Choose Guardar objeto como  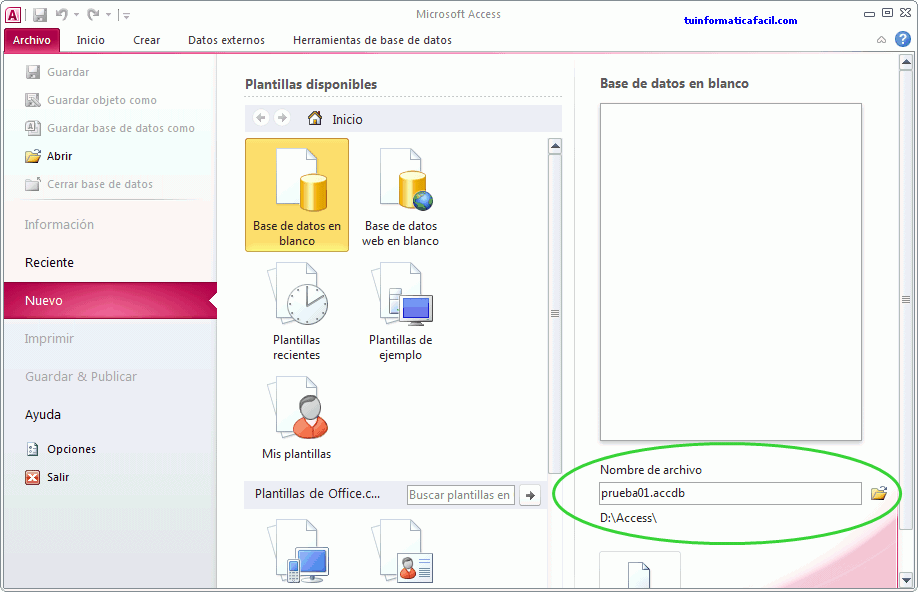point(102,100)
